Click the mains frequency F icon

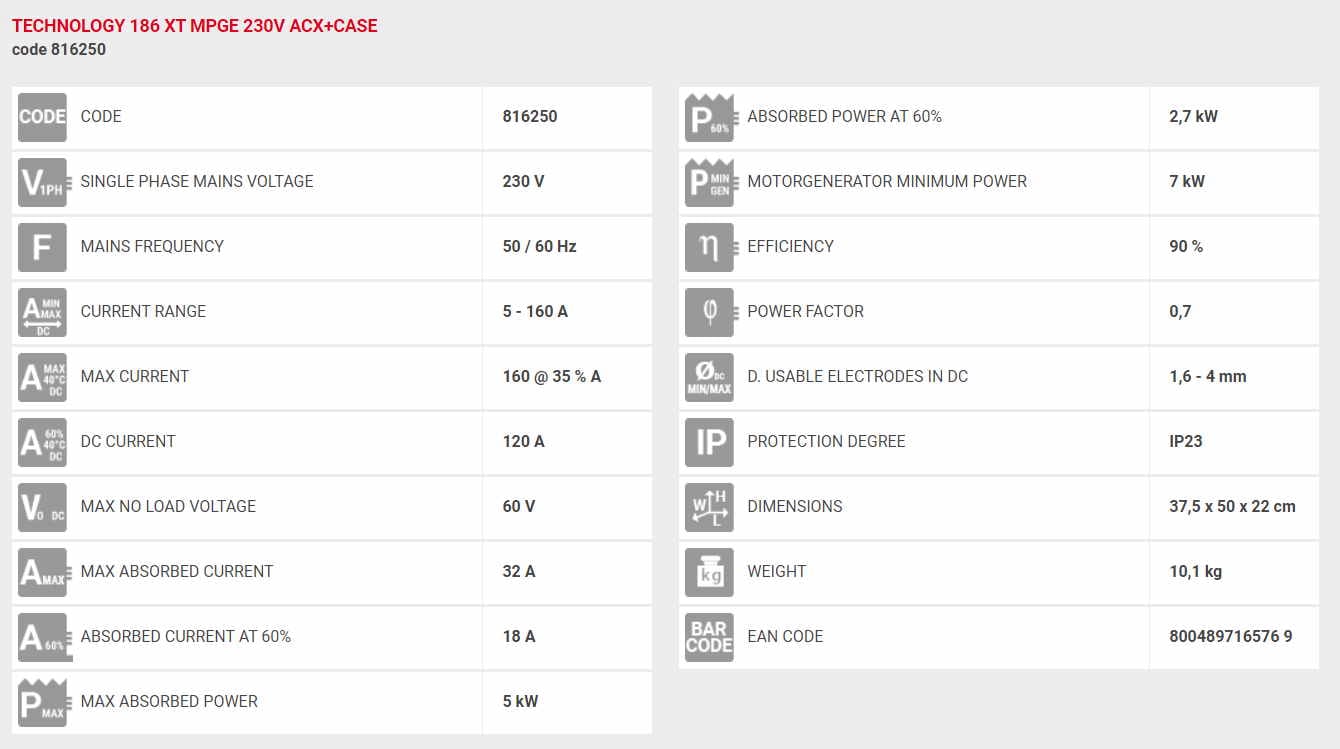click(x=42, y=247)
